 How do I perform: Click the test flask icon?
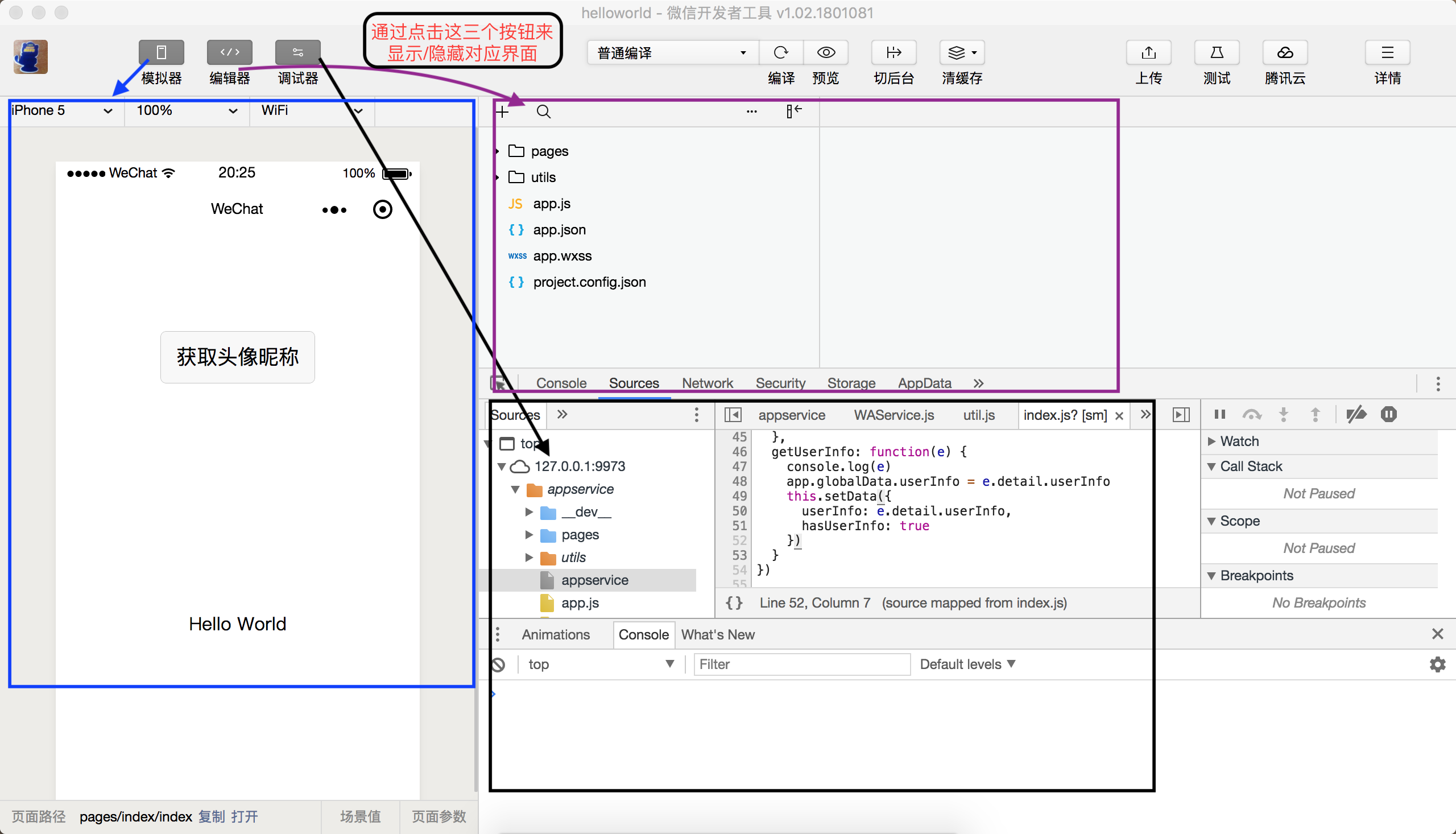(x=1217, y=53)
